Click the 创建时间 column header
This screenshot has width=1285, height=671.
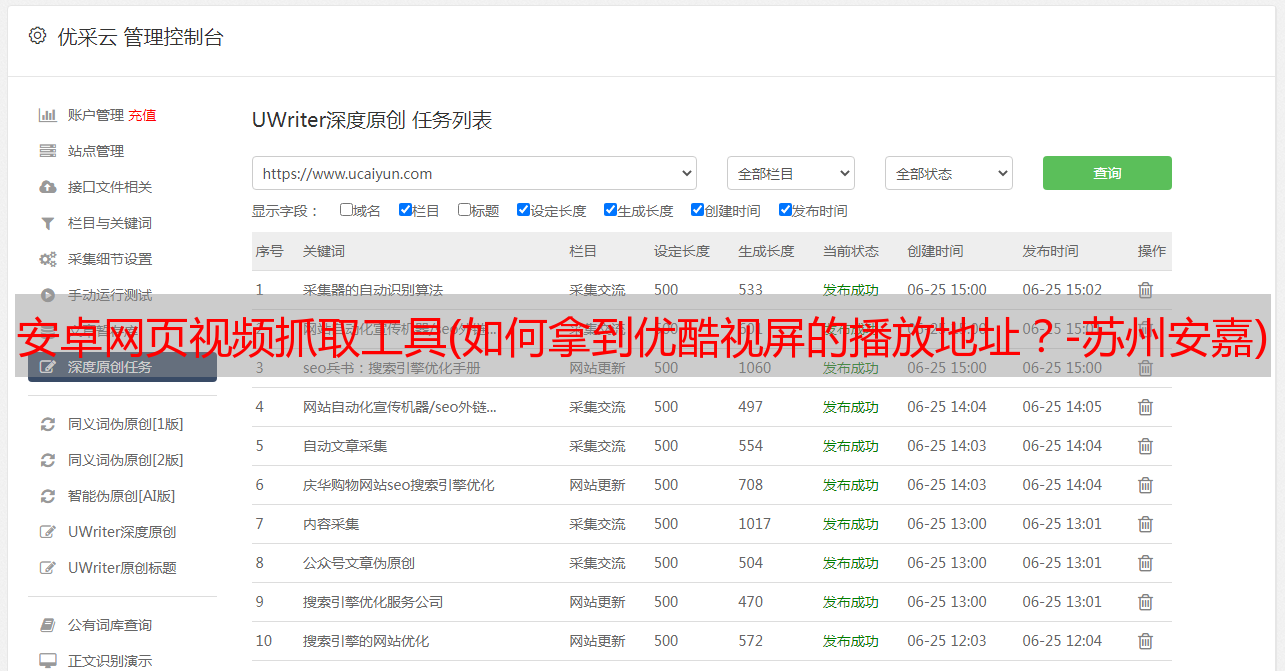(x=936, y=251)
